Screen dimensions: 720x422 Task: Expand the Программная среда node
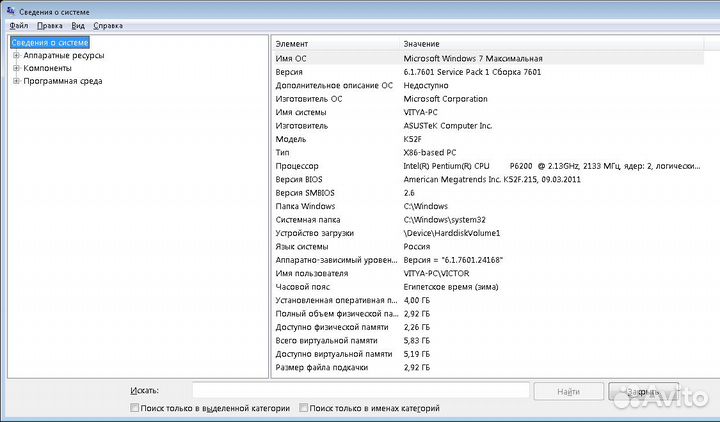(x=16, y=81)
